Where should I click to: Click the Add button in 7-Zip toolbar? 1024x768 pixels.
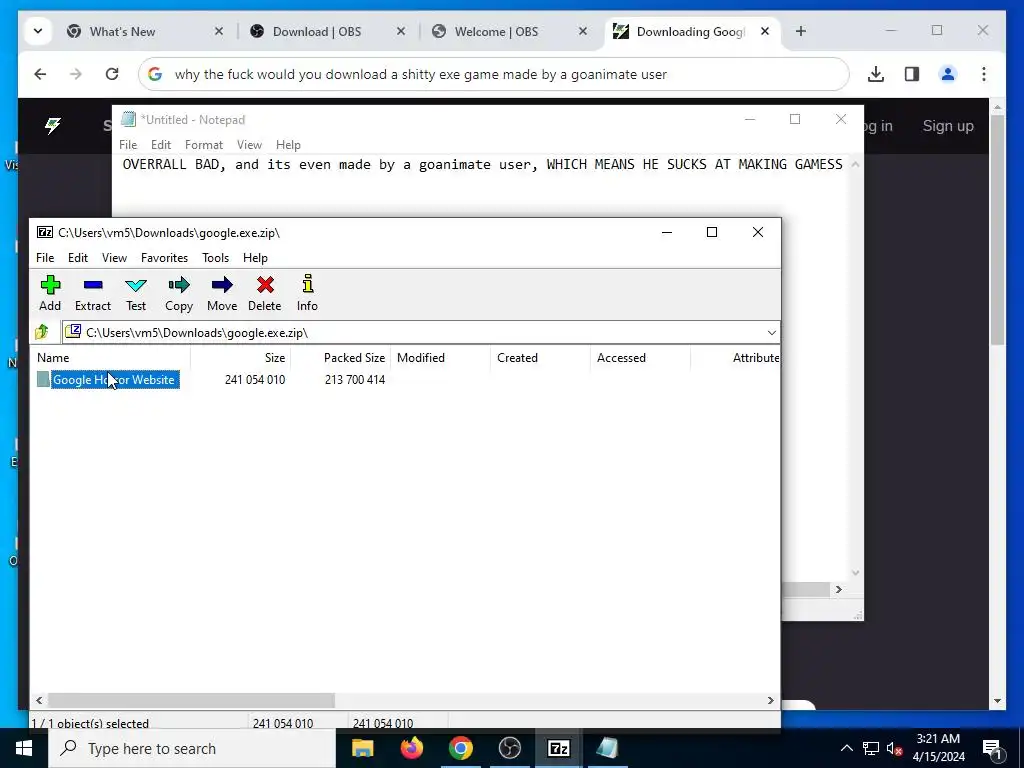(50, 293)
